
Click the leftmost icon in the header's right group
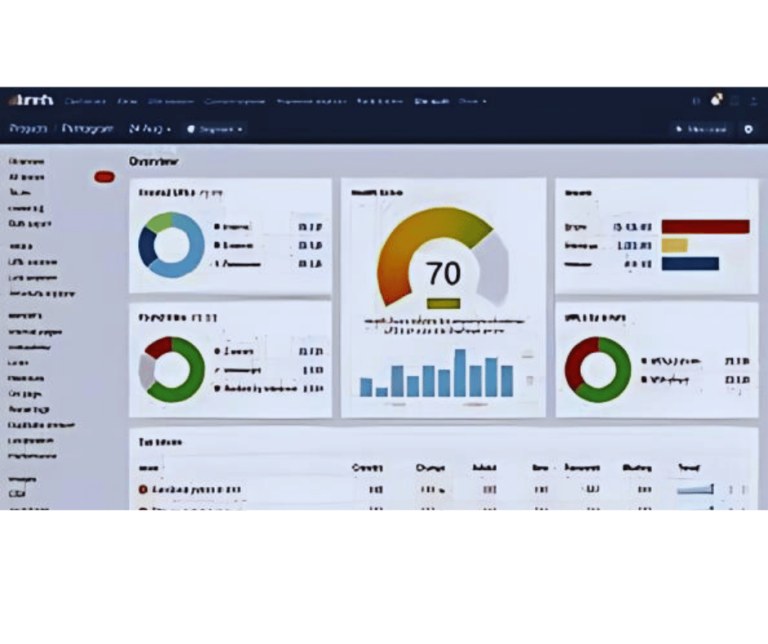(x=696, y=101)
